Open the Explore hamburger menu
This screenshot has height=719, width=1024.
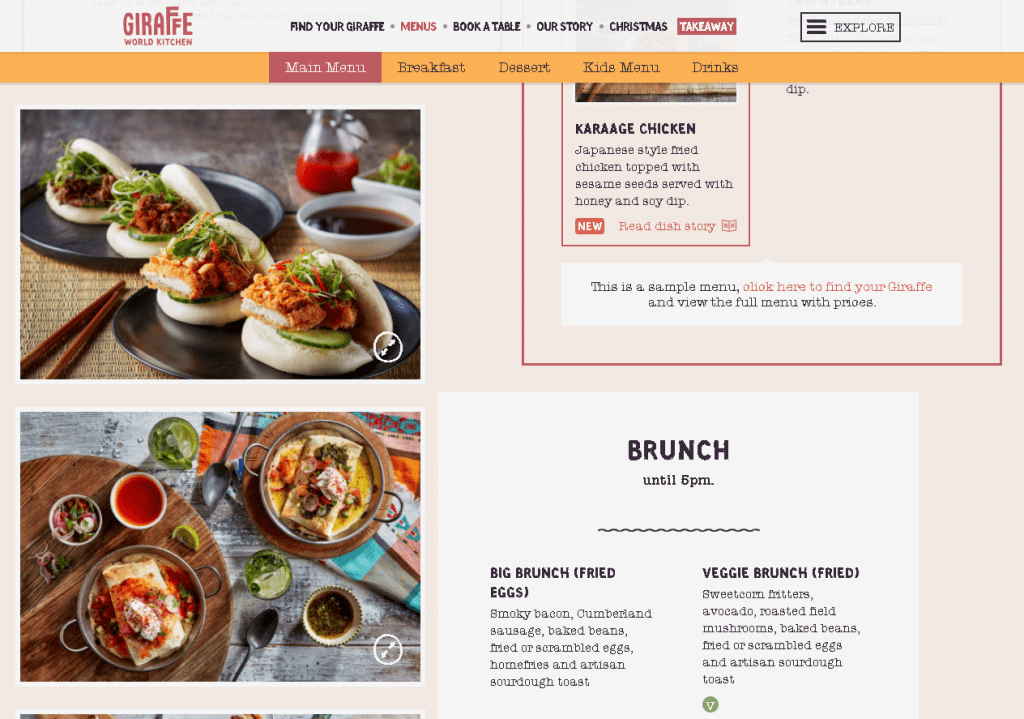(x=850, y=27)
